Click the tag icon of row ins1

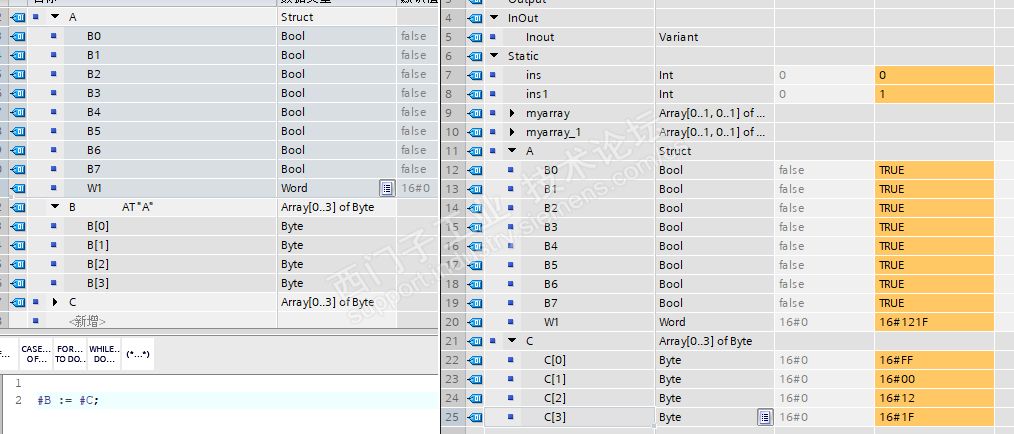pos(475,94)
